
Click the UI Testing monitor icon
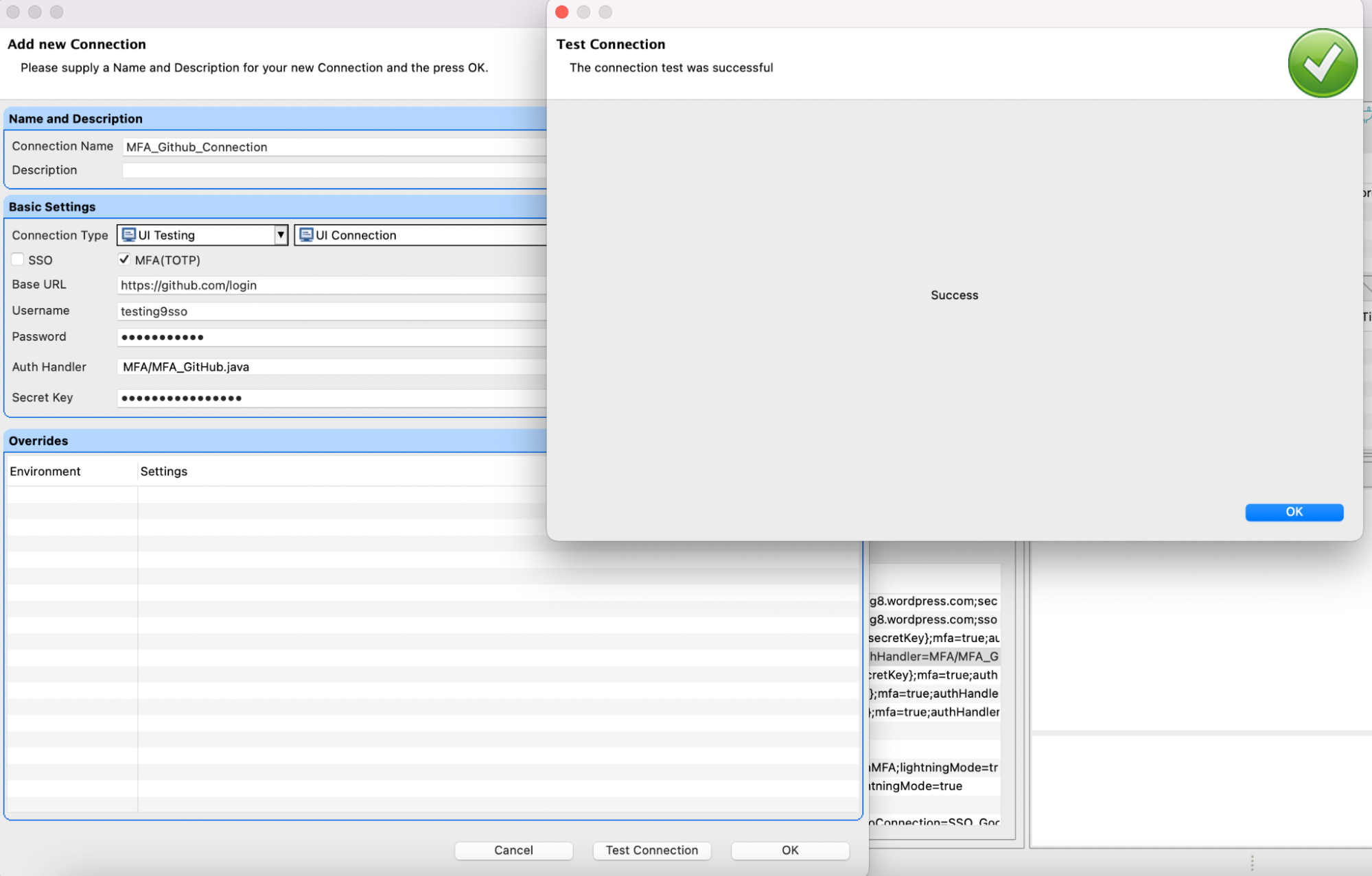click(128, 235)
